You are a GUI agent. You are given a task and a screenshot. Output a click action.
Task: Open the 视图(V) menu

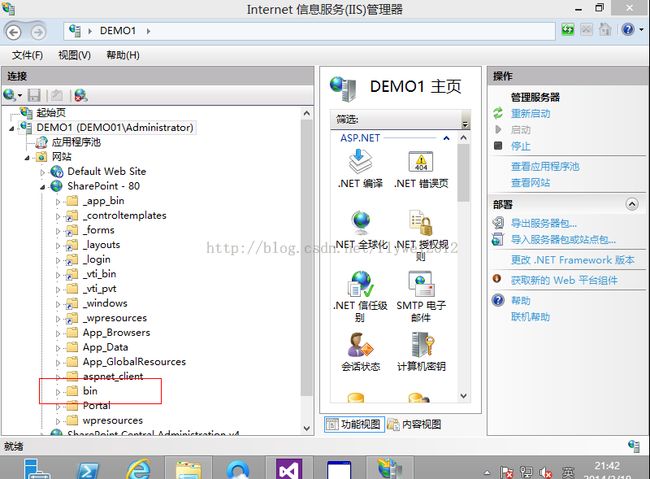click(x=75, y=55)
